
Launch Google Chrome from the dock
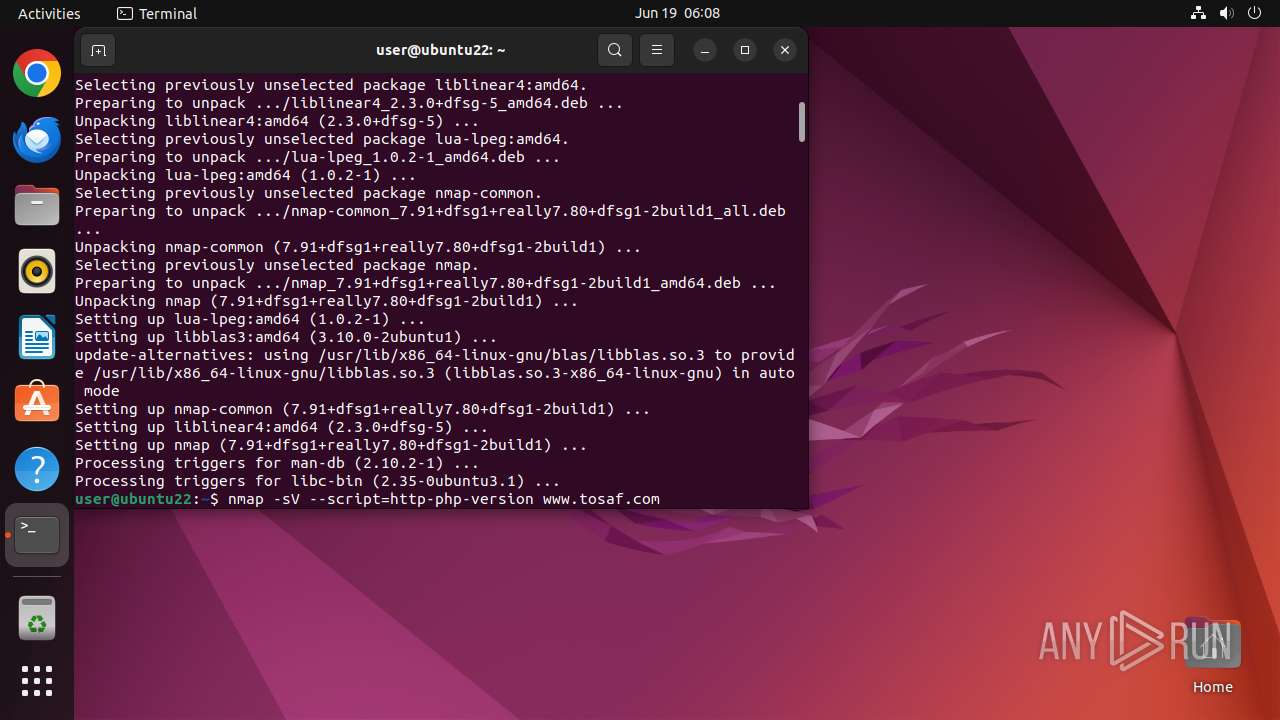click(x=37, y=73)
